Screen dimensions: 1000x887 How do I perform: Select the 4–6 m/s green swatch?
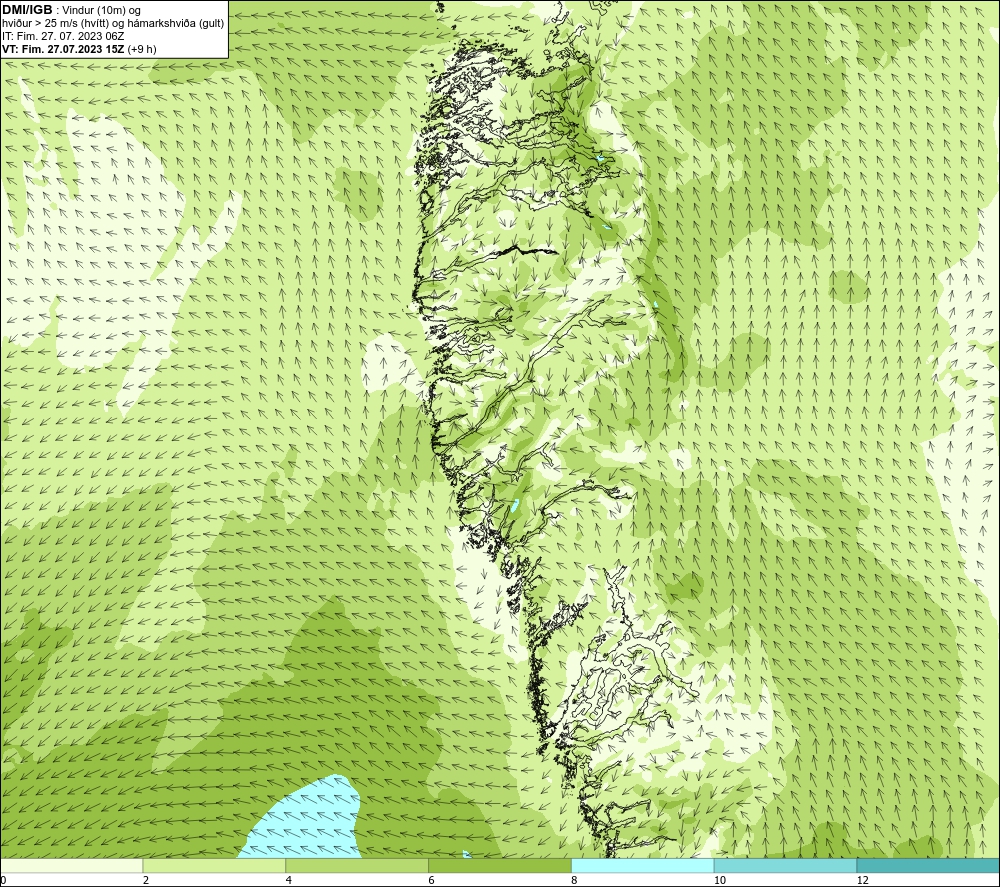(357, 865)
